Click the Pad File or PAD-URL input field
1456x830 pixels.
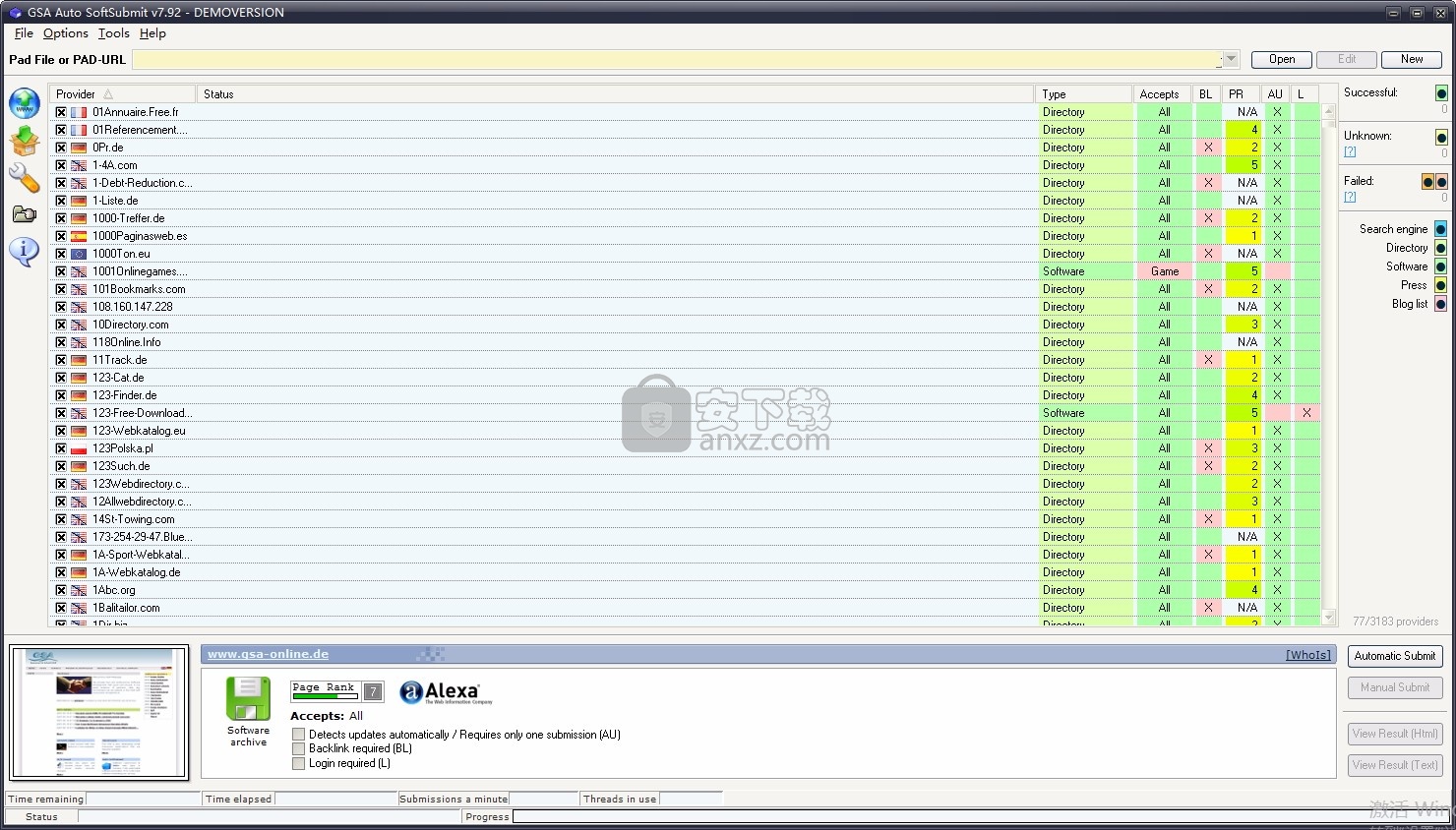(x=678, y=60)
